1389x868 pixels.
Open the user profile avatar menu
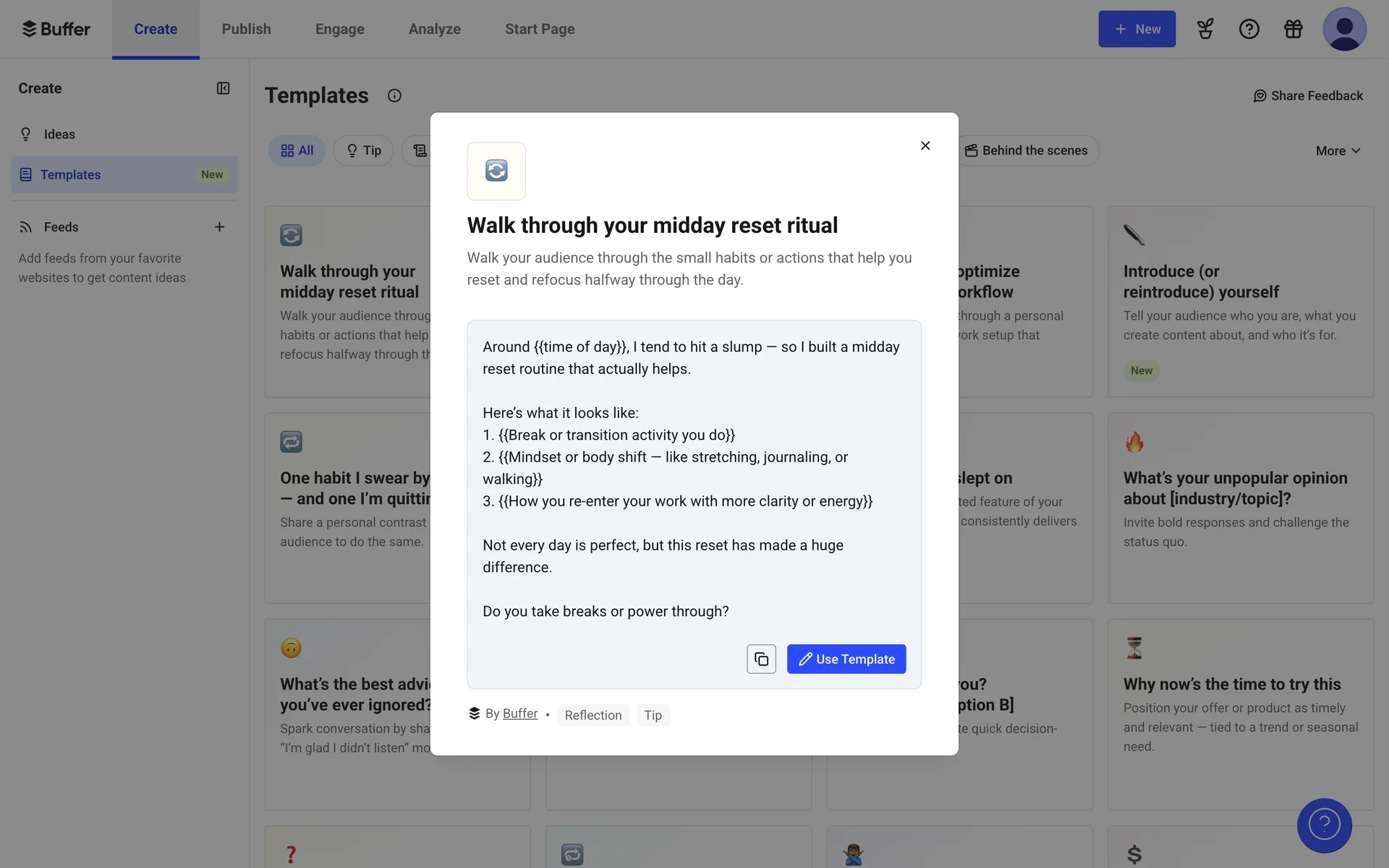[x=1343, y=29]
